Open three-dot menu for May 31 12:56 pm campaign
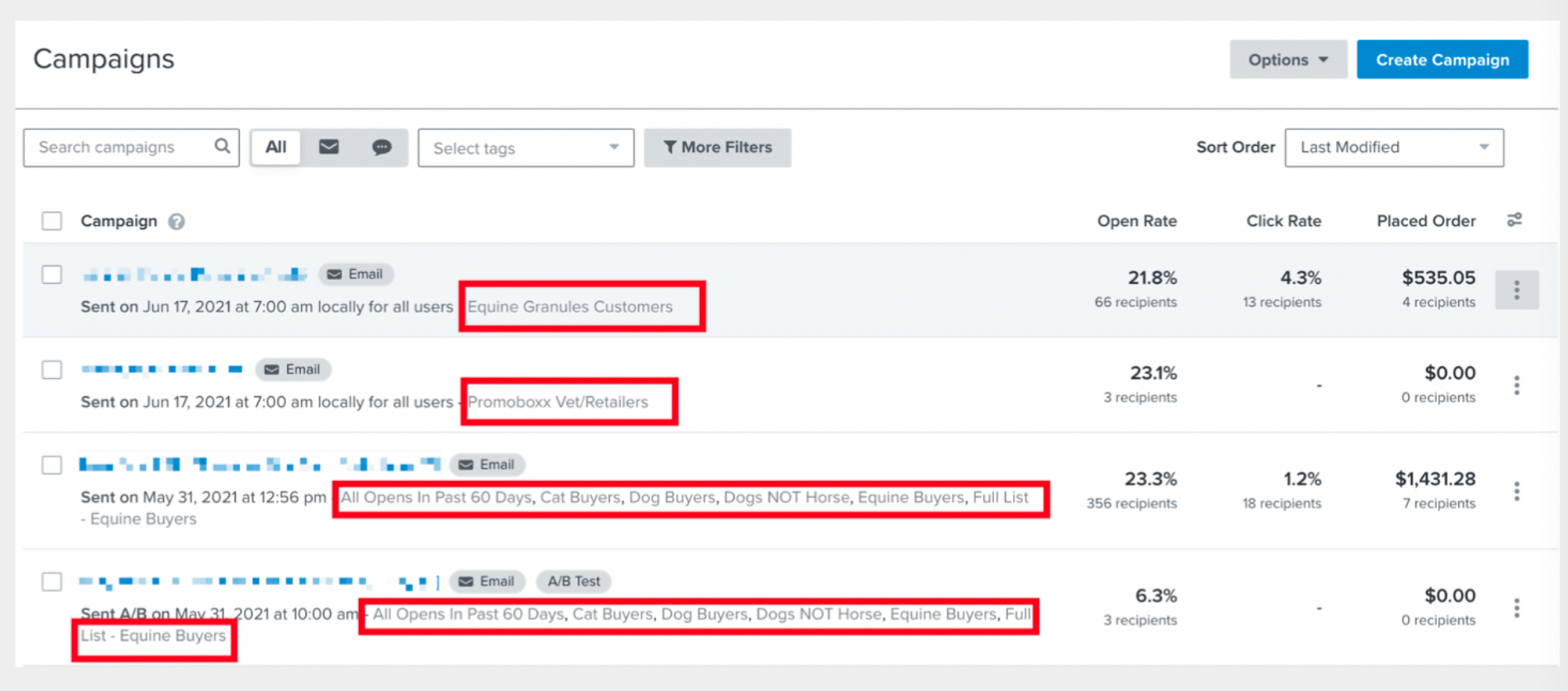1568x691 pixels. 1516,491
